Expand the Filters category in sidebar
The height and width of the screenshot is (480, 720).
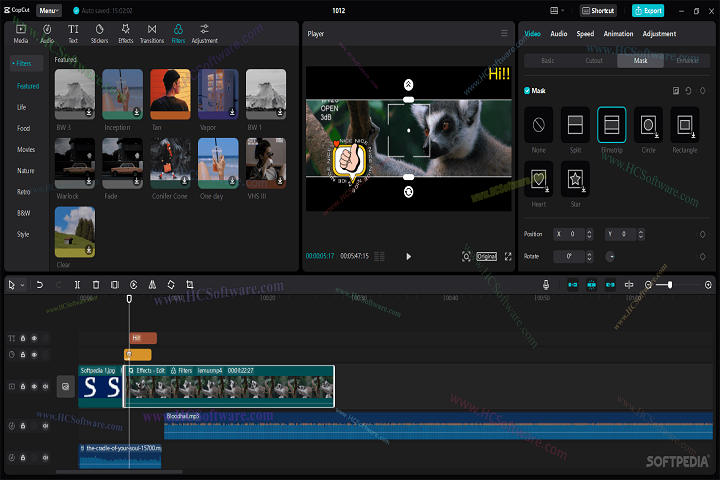click(x=24, y=63)
